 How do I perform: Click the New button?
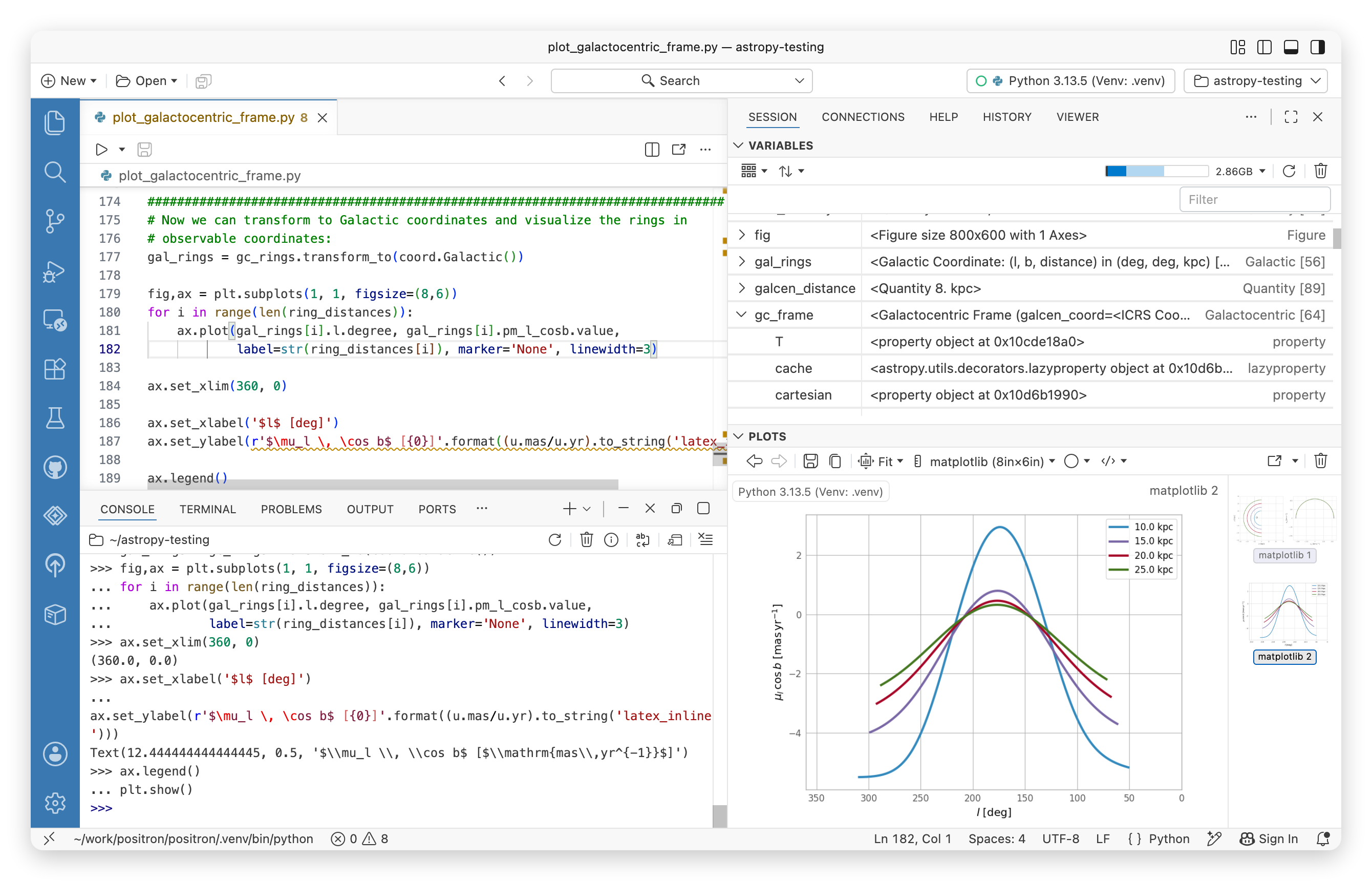(69, 80)
